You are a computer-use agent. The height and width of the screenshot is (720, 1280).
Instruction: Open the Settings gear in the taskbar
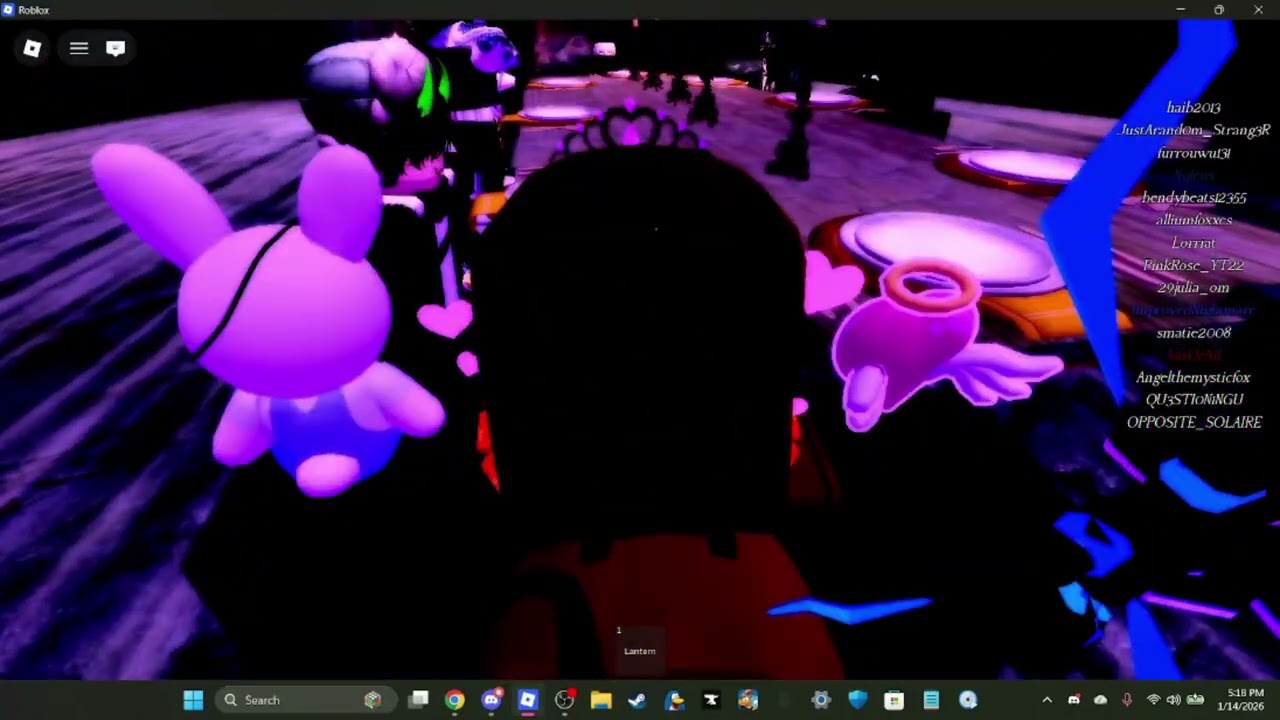coord(821,700)
